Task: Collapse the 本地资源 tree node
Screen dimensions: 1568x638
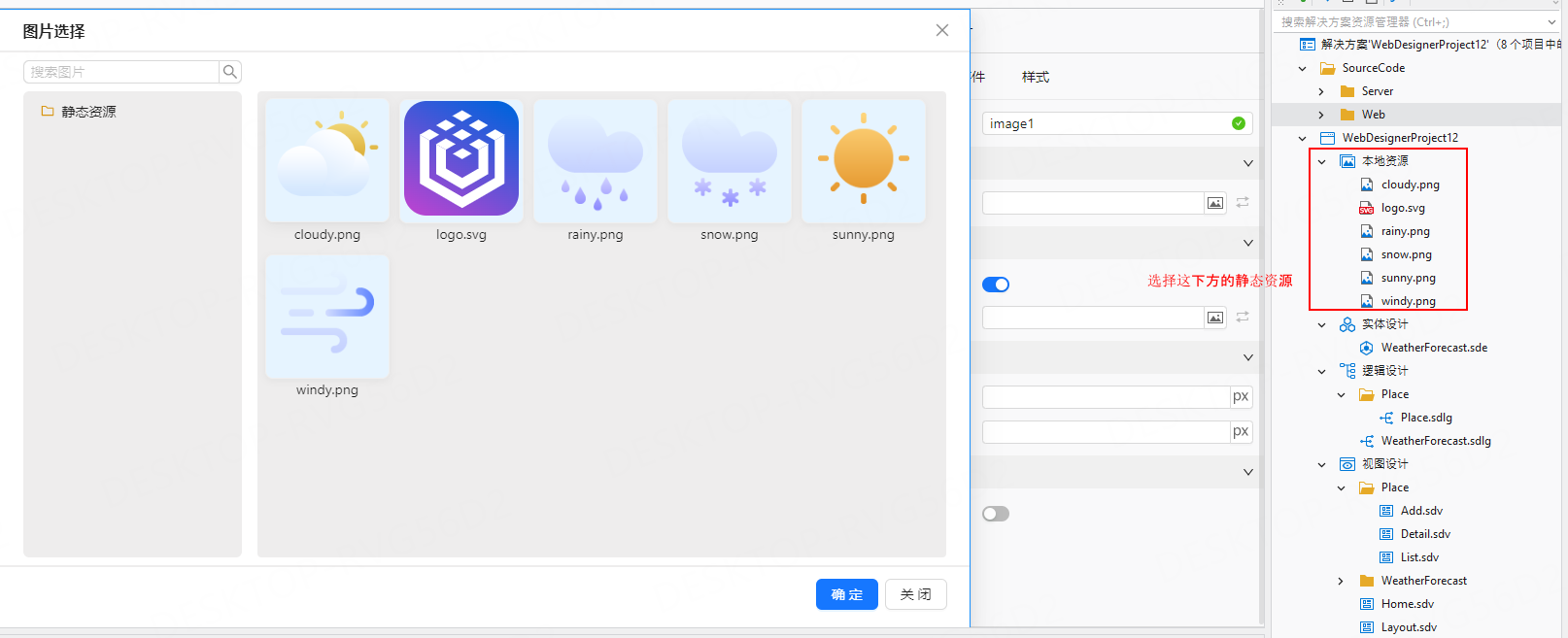Action: (x=1322, y=161)
